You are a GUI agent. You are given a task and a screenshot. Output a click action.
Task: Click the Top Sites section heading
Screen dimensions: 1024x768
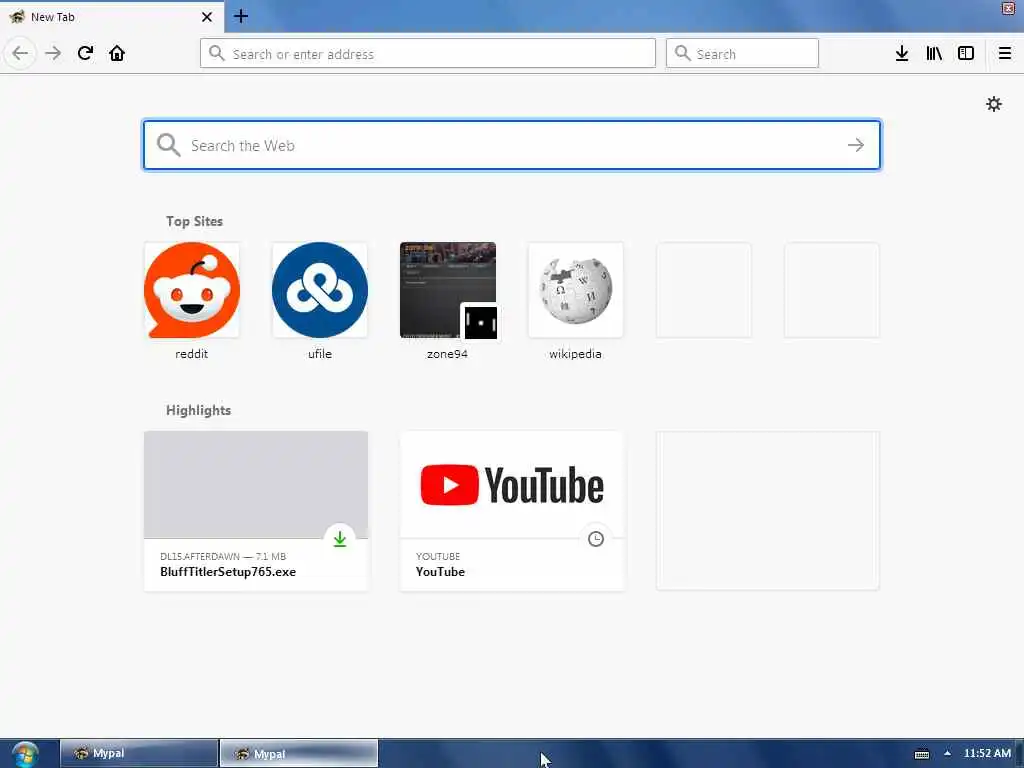click(194, 221)
